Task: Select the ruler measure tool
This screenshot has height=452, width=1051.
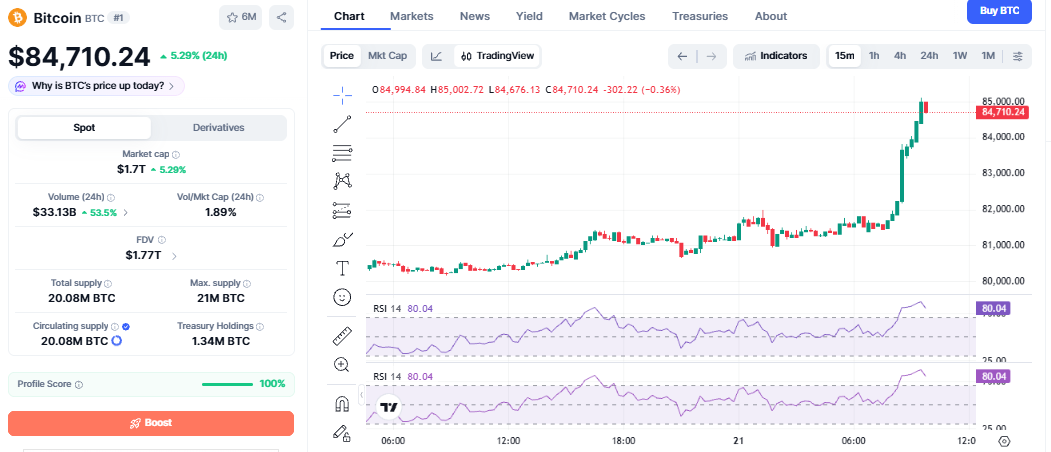Action: click(343, 335)
